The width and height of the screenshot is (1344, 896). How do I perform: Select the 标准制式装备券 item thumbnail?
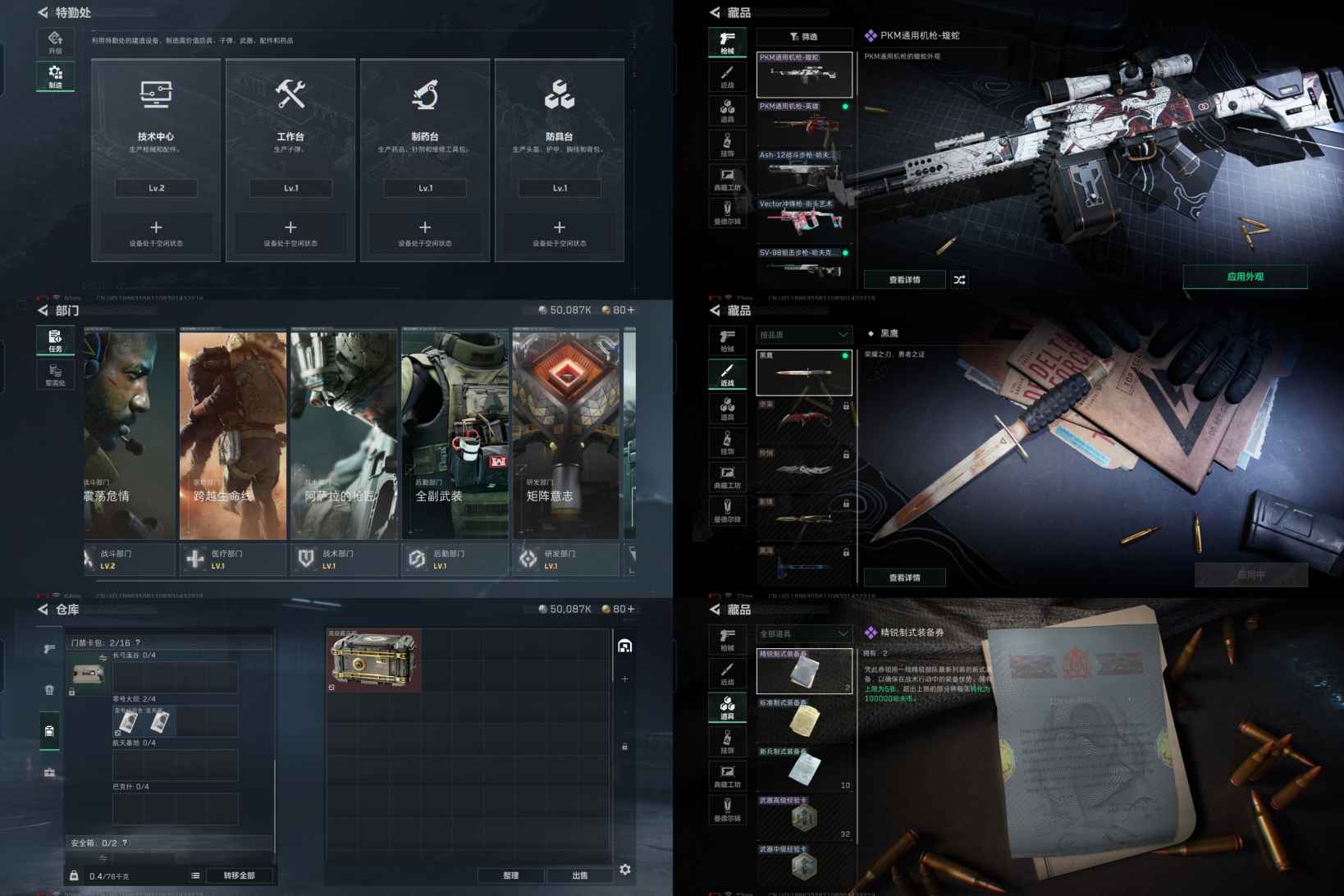pos(804,720)
